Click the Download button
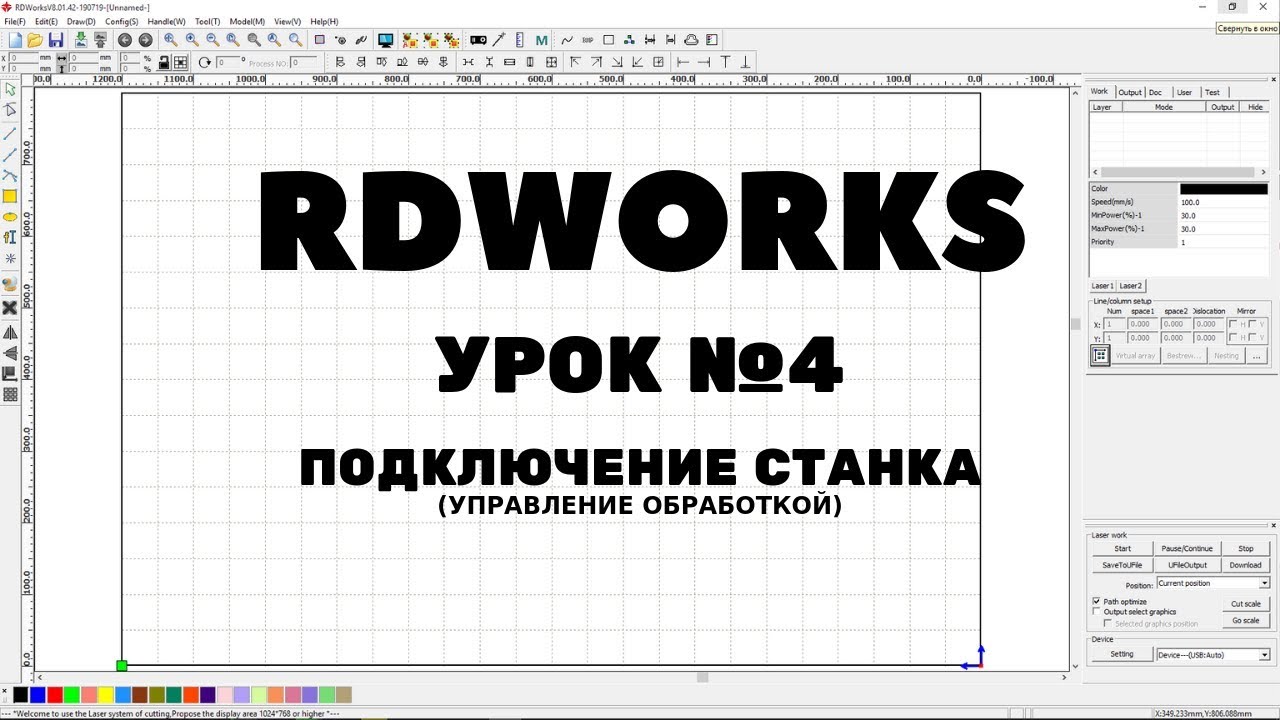Viewport: 1280px width, 720px height. [1245, 565]
